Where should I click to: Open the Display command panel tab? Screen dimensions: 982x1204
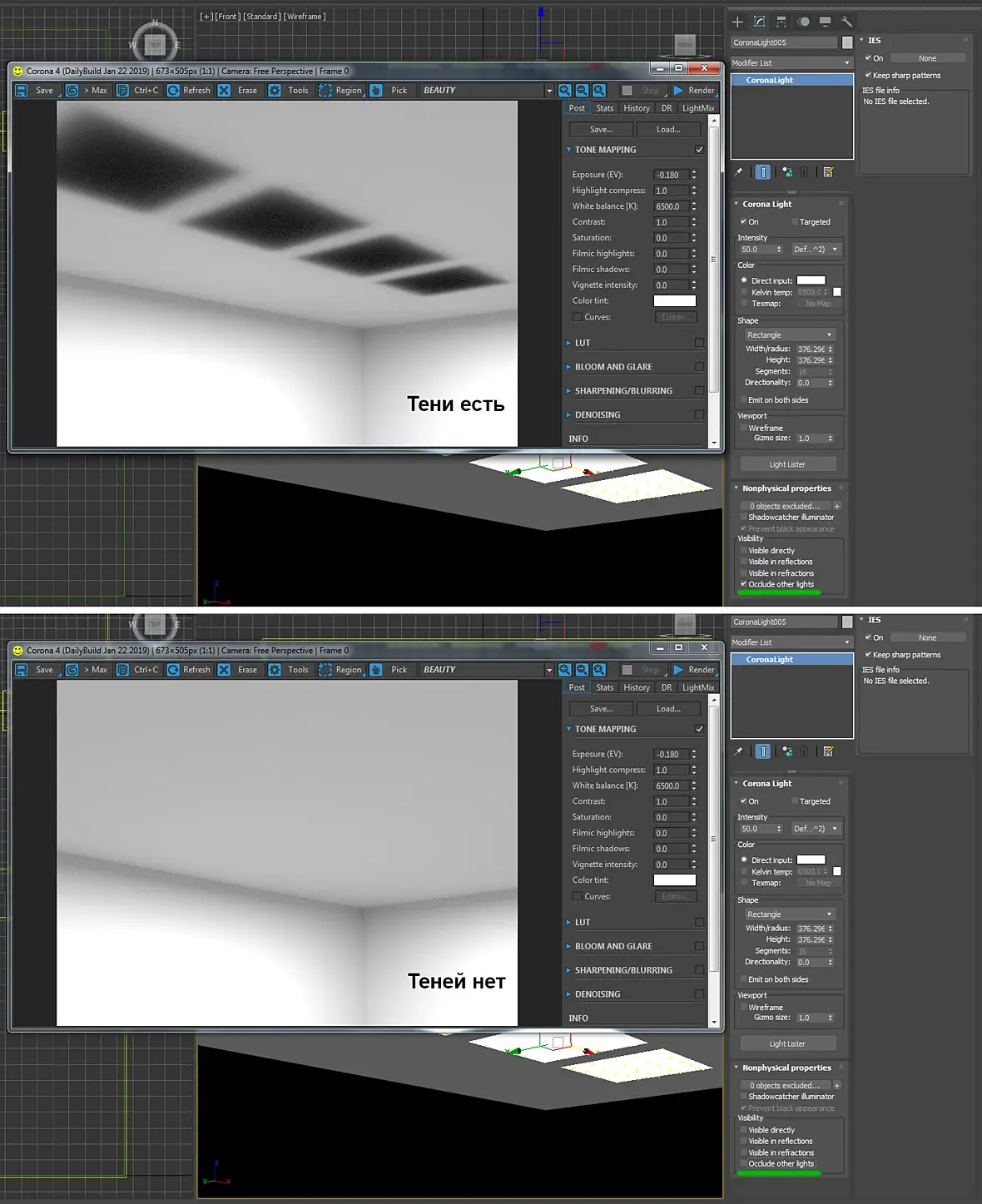(x=825, y=22)
